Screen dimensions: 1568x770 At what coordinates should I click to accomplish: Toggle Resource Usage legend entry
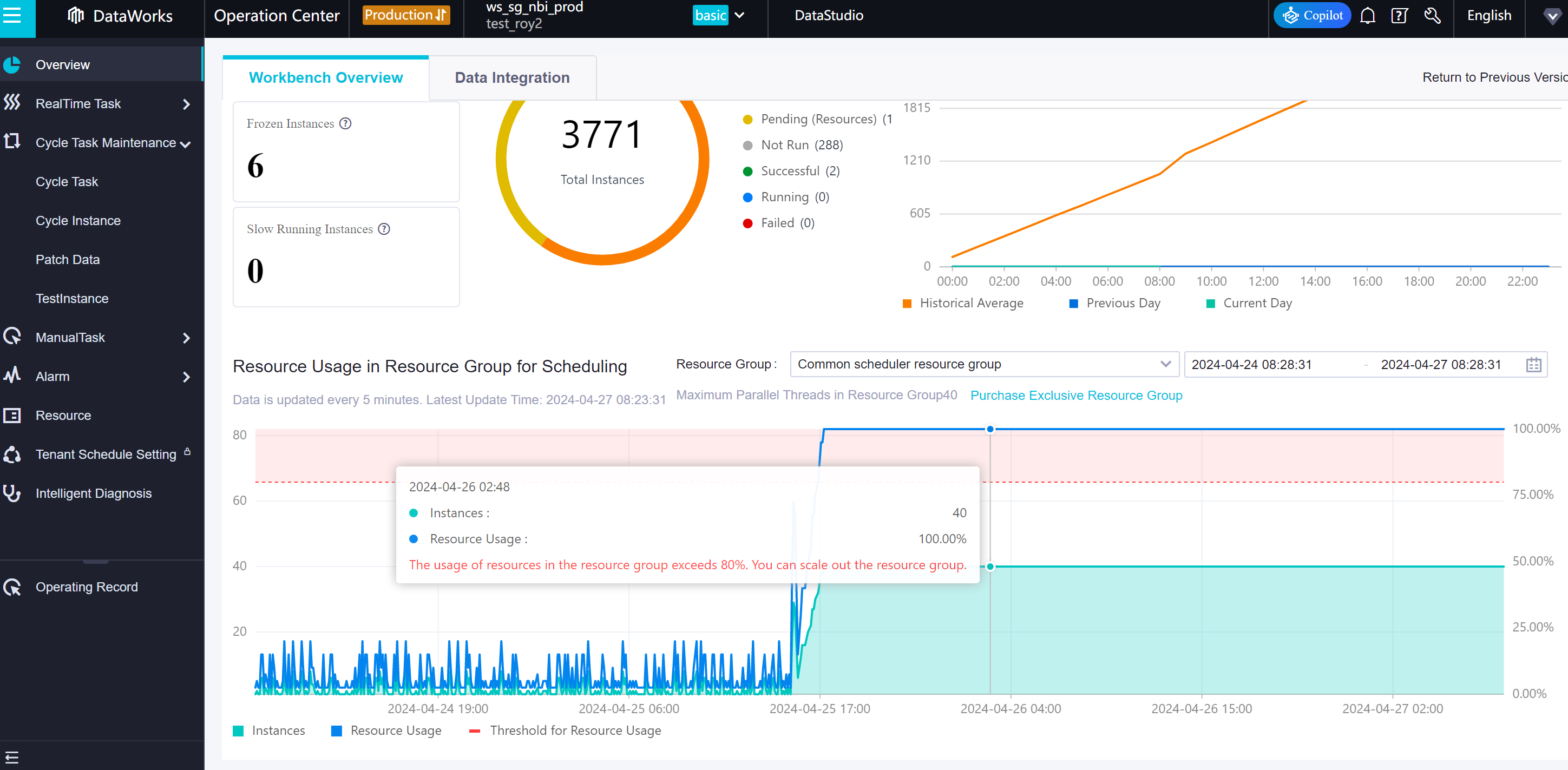[x=386, y=730]
